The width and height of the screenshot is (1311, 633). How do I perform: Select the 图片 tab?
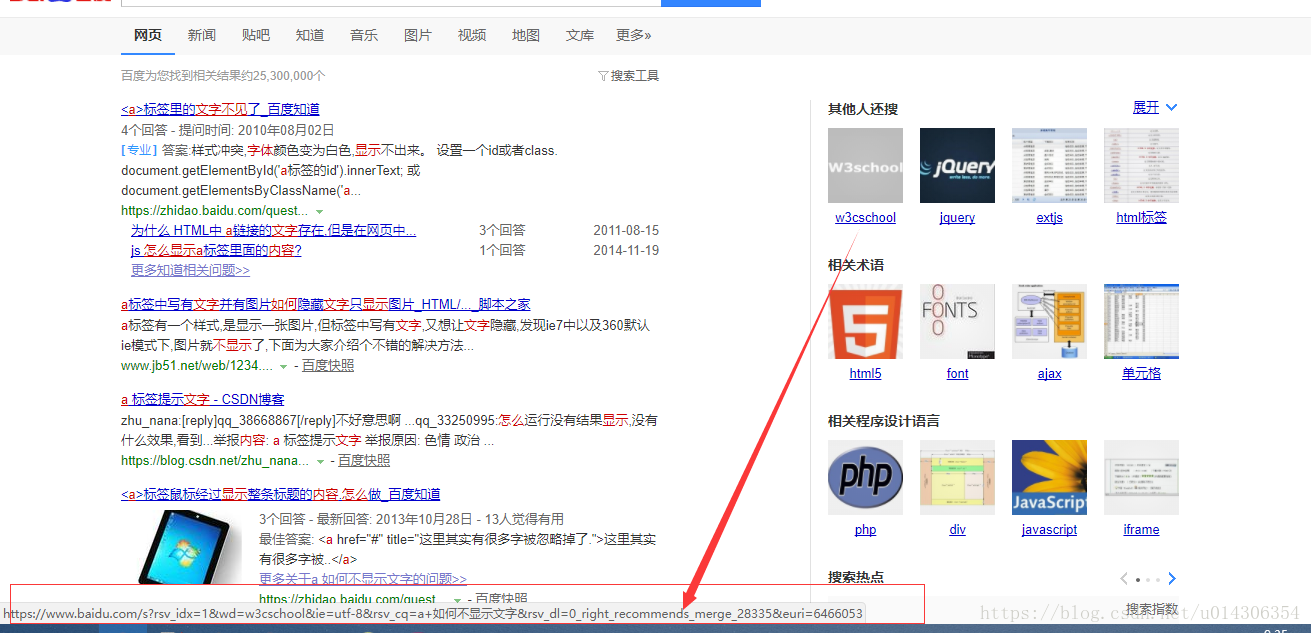(417, 35)
